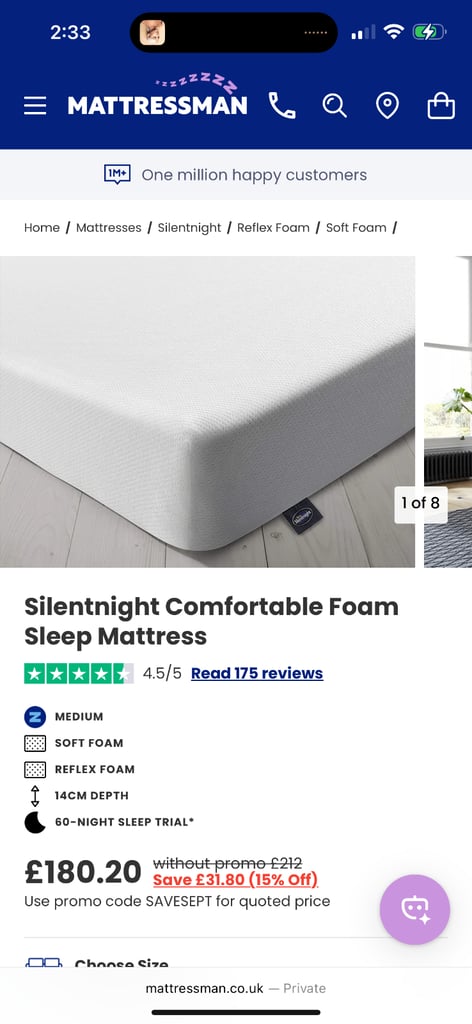Tap the phone call icon
The width and height of the screenshot is (472, 1024).
tap(281, 106)
